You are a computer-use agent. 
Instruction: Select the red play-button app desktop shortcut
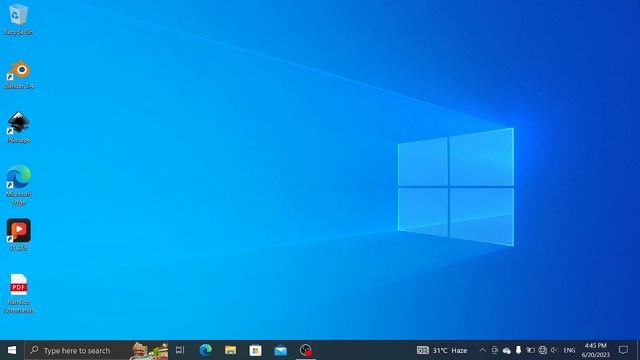(x=18, y=234)
